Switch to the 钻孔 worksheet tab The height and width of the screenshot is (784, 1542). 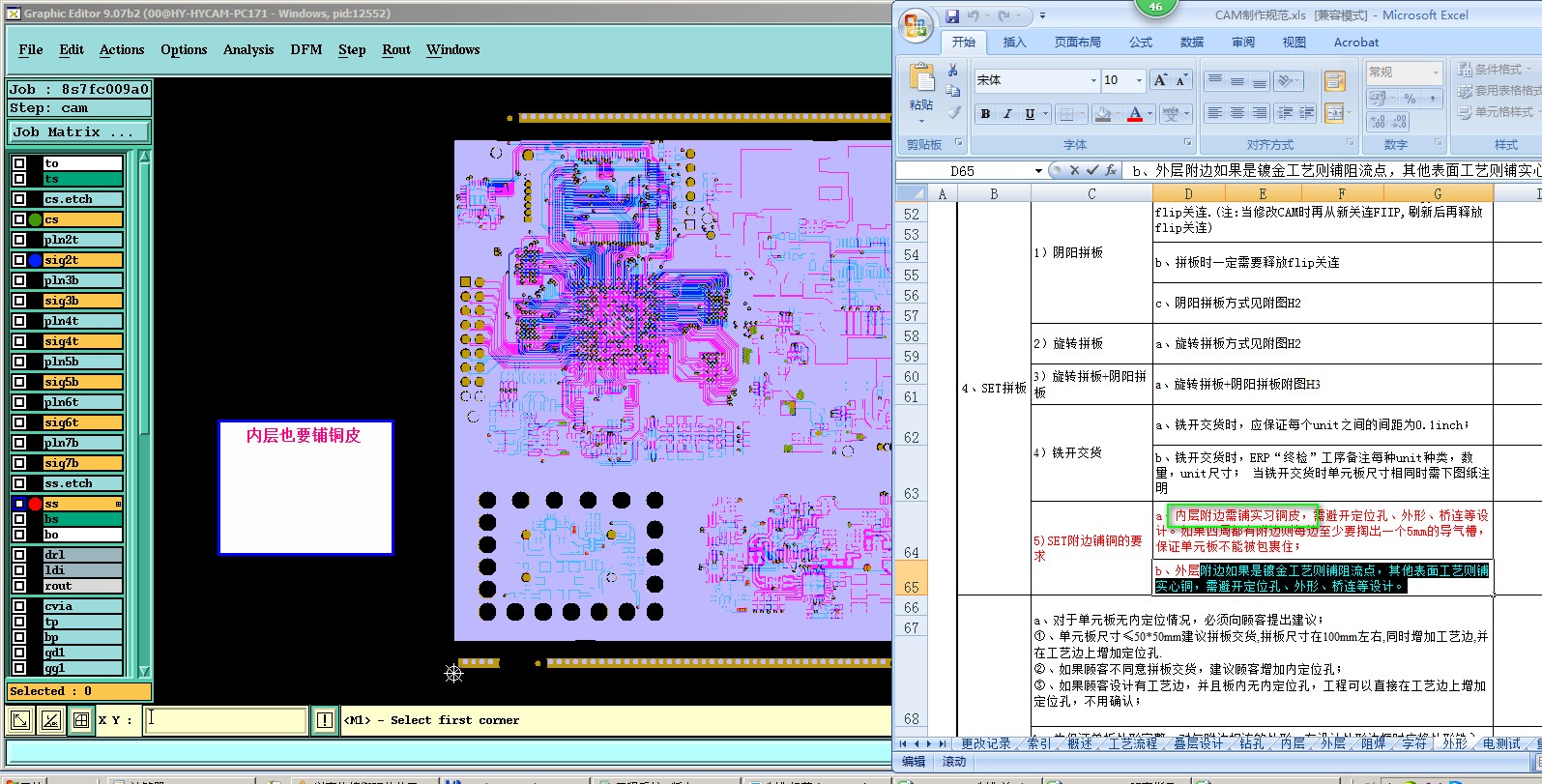[x=1251, y=743]
